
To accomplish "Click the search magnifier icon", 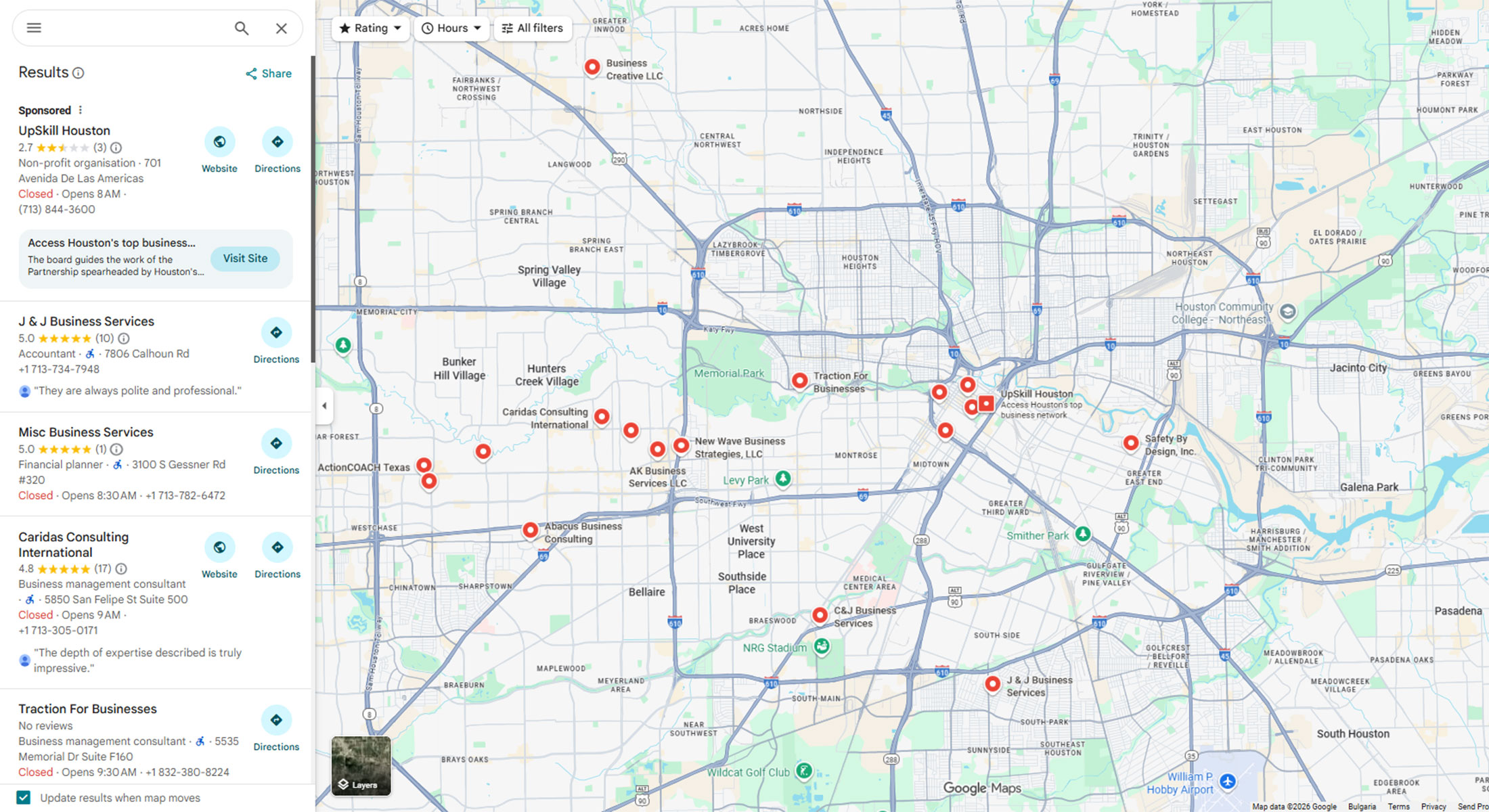I will [x=242, y=28].
